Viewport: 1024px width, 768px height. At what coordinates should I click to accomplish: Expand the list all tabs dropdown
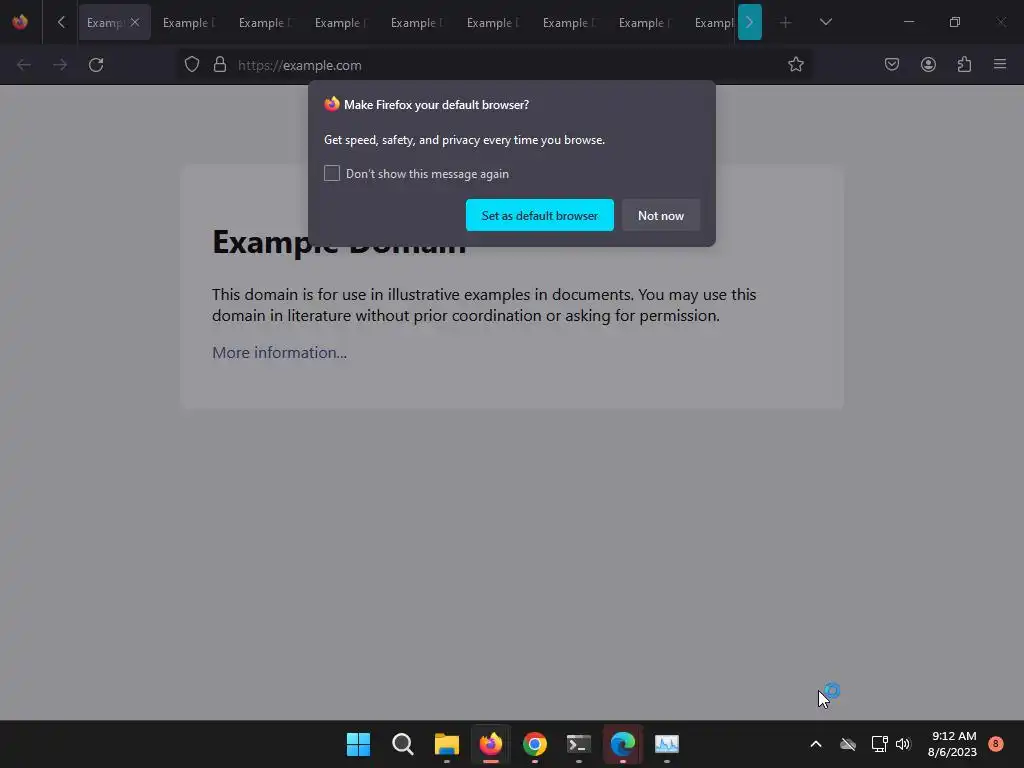point(825,22)
